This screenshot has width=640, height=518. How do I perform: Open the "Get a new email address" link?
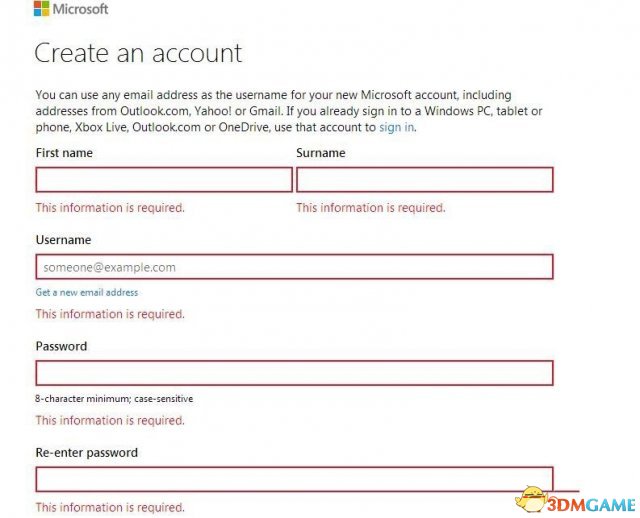tap(87, 292)
